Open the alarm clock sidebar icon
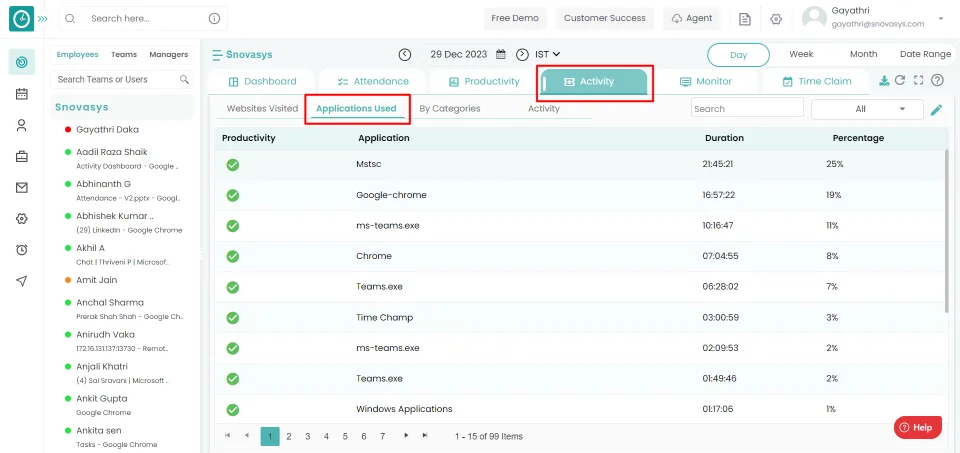 [x=21, y=249]
